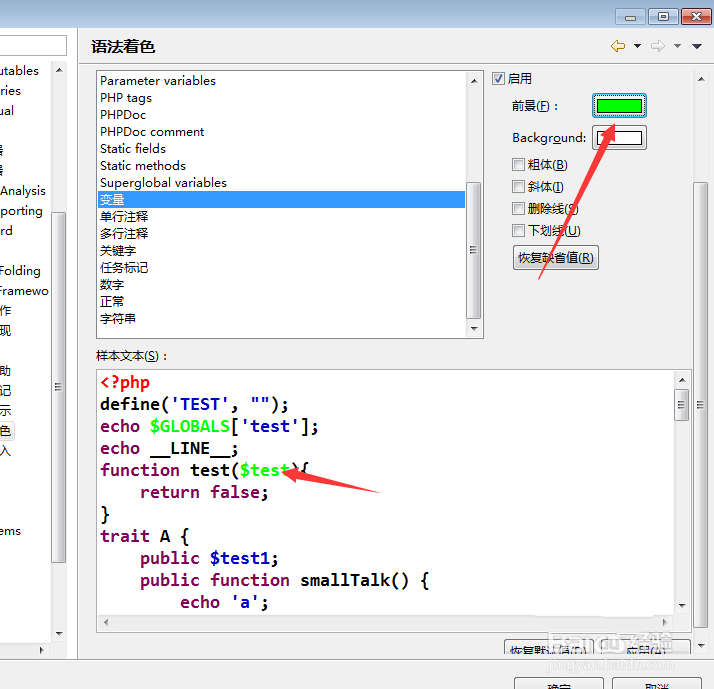Click the yellow back navigation arrow

pyautogui.click(x=617, y=46)
